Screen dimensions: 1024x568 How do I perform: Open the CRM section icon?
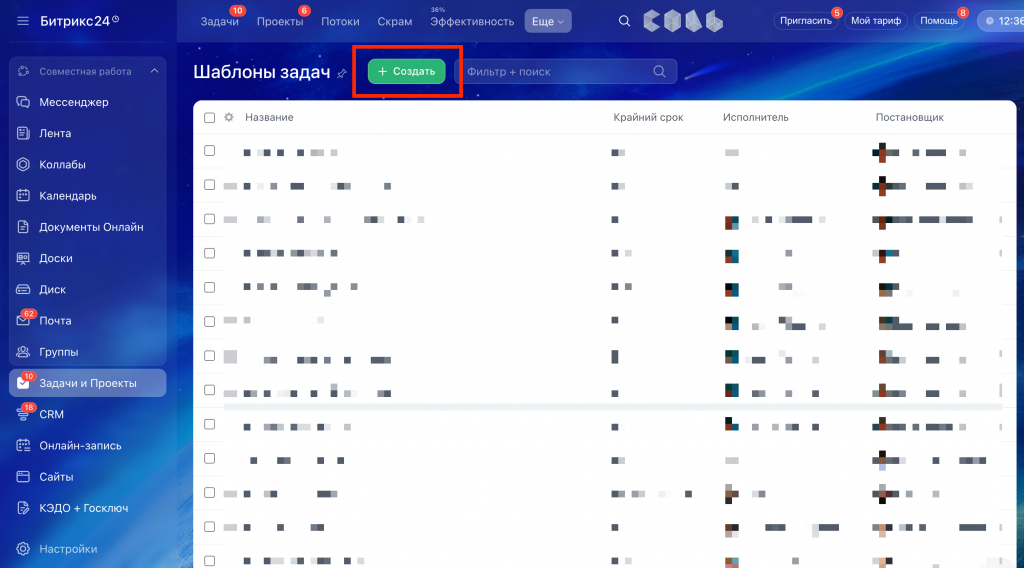click(23, 414)
